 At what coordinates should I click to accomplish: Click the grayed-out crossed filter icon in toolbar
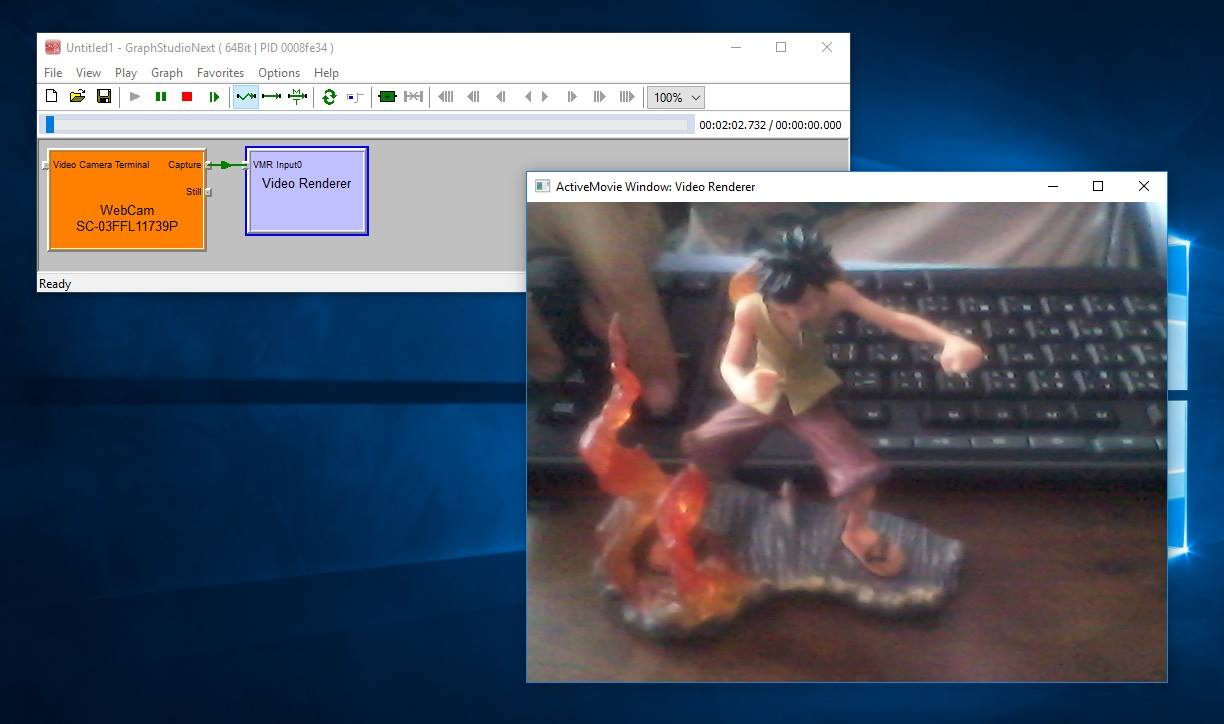[x=413, y=97]
